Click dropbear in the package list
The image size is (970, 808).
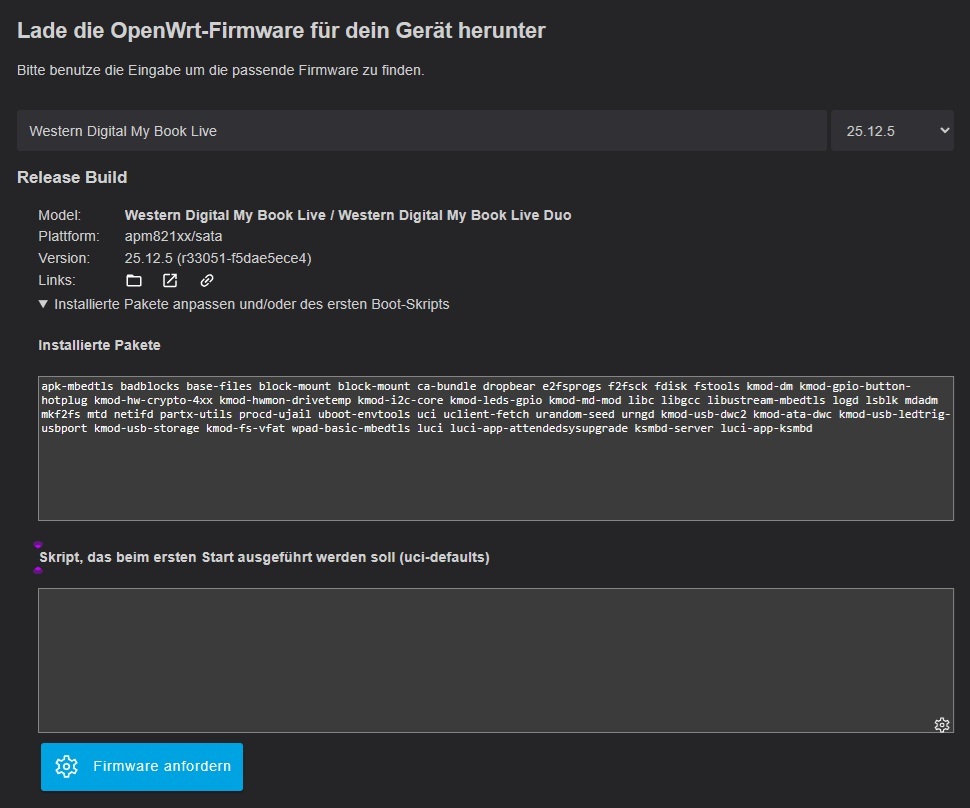[x=509, y=386]
